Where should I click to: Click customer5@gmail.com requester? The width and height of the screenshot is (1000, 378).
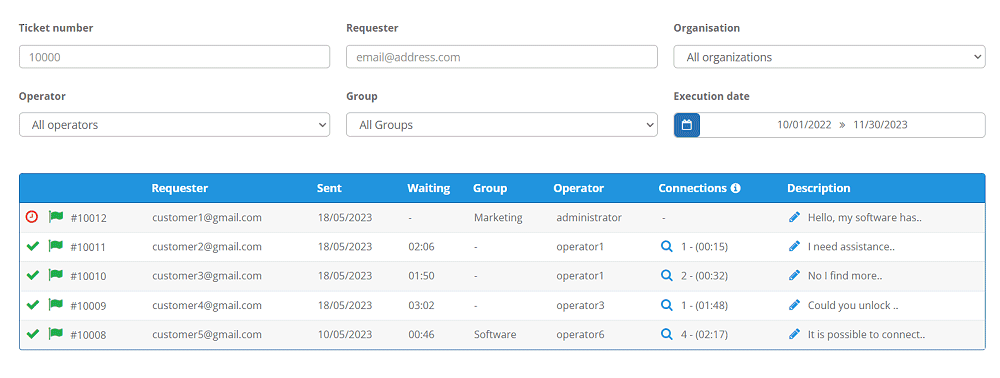(x=207, y=334)
